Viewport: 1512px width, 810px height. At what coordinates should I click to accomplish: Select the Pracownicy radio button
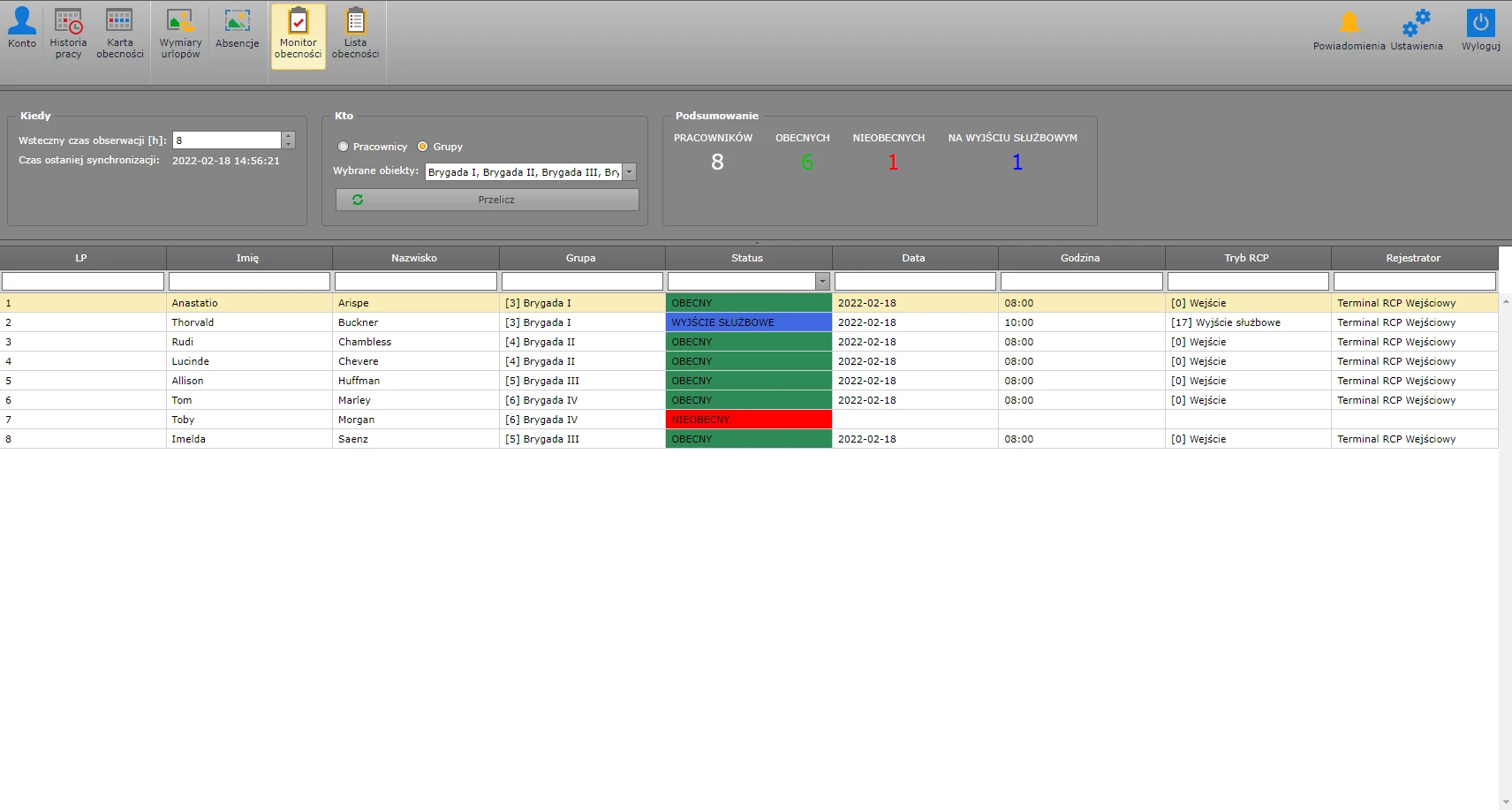coord(344,147)
